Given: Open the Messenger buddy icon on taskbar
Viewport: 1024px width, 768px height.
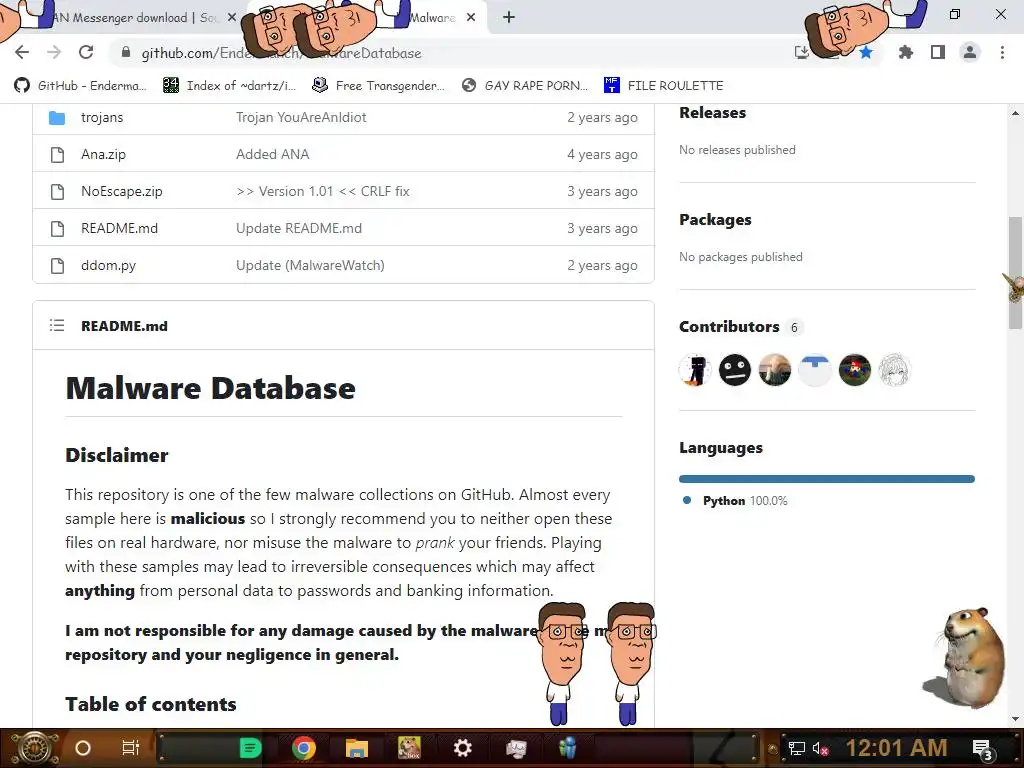Looking at the screenshot, I should 568,748.
